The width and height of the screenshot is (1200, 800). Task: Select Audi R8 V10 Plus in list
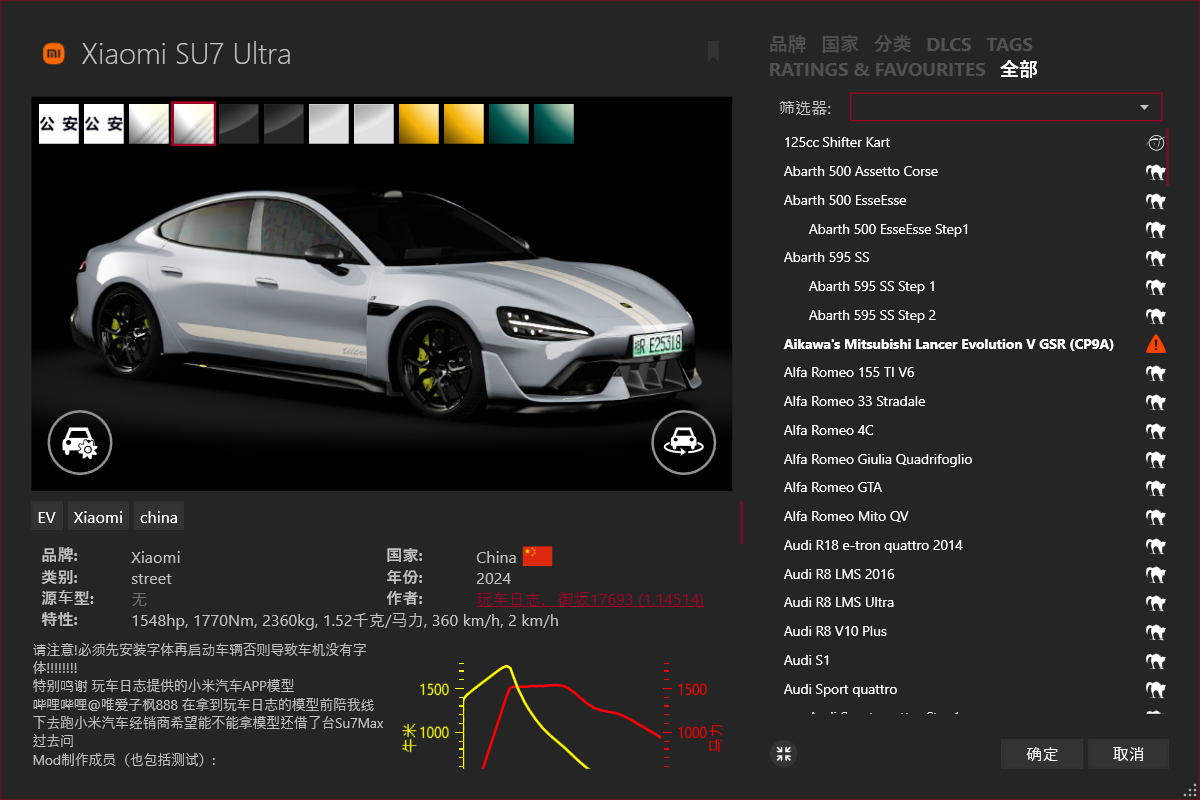click(835, 631)
